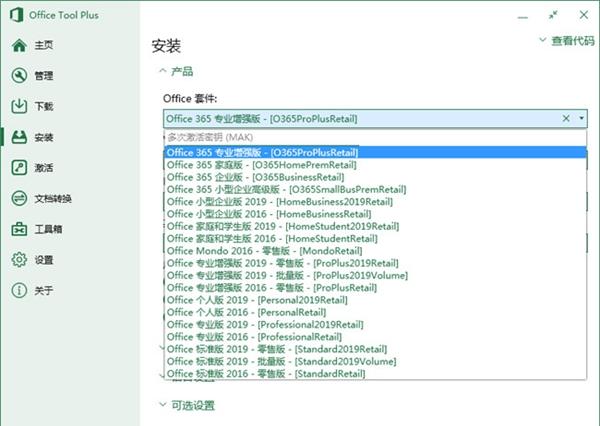Shrink the window with the restore button
This screenshot has height=426, width=600.
pos(553,15)
